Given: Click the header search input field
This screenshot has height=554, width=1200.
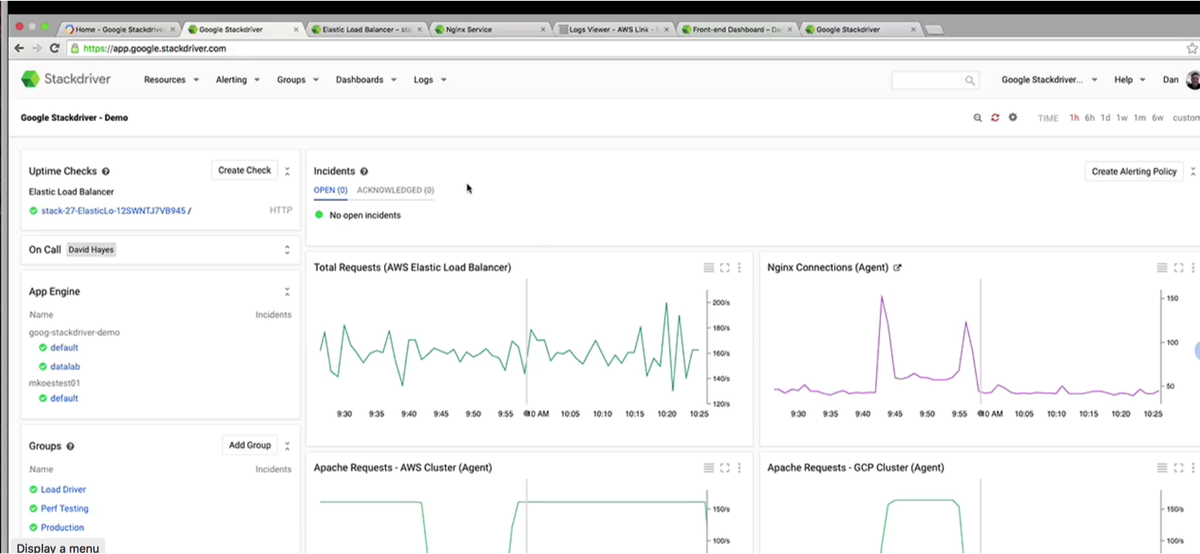Looking at the screenshot, I should [935, 80].
